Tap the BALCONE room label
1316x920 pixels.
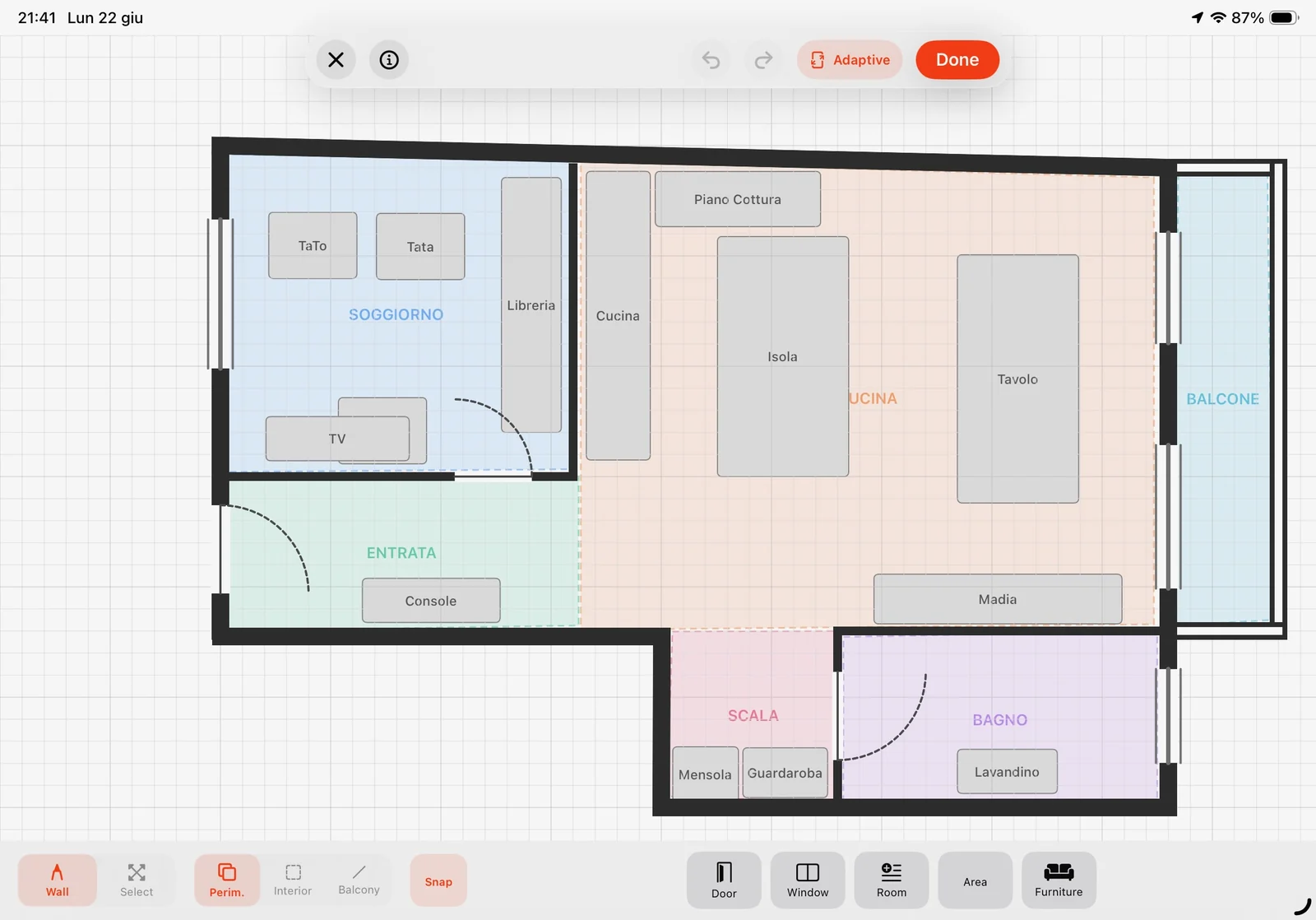1223,399
